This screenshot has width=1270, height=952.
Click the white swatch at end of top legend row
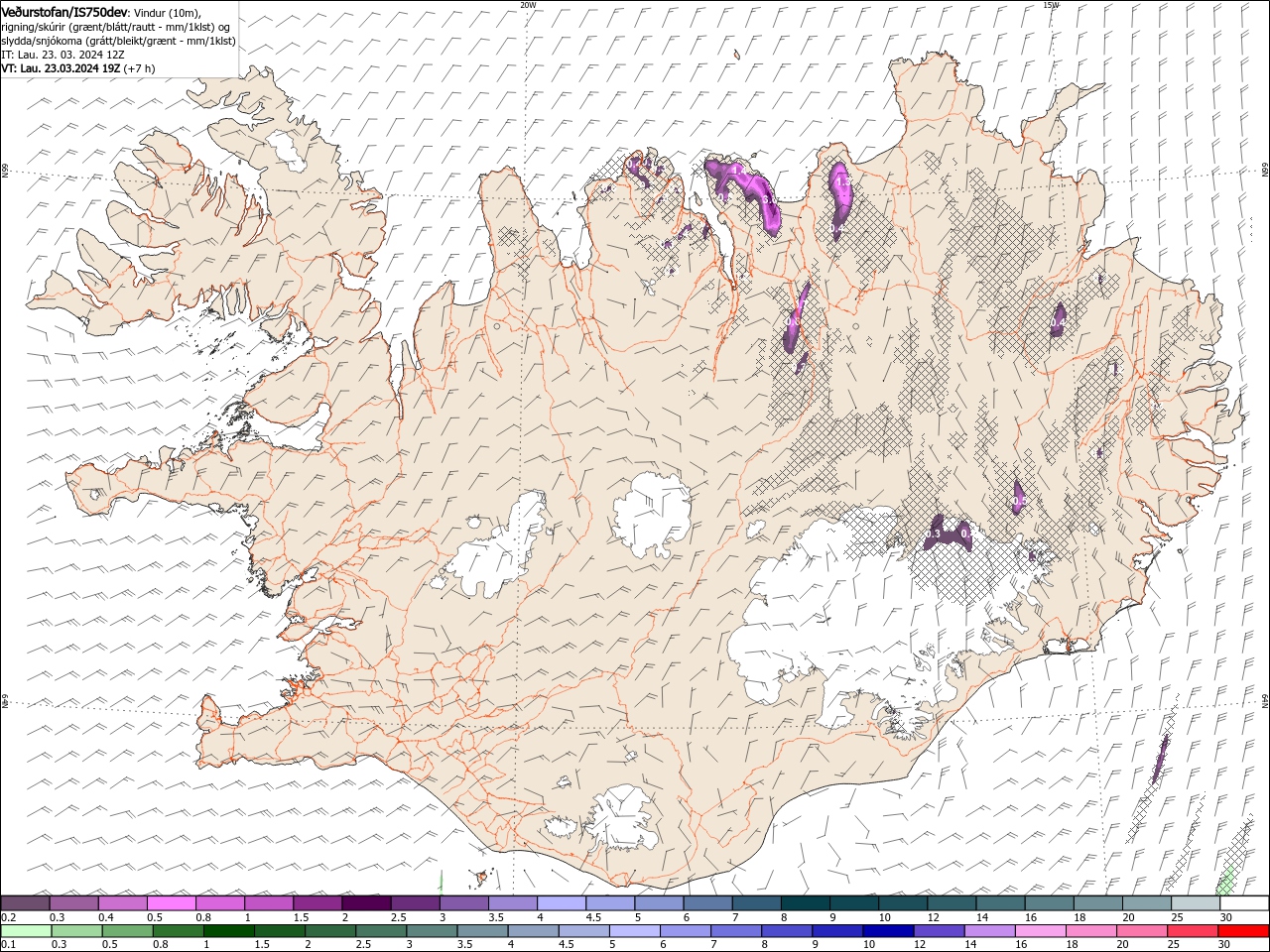(1244, 903)
